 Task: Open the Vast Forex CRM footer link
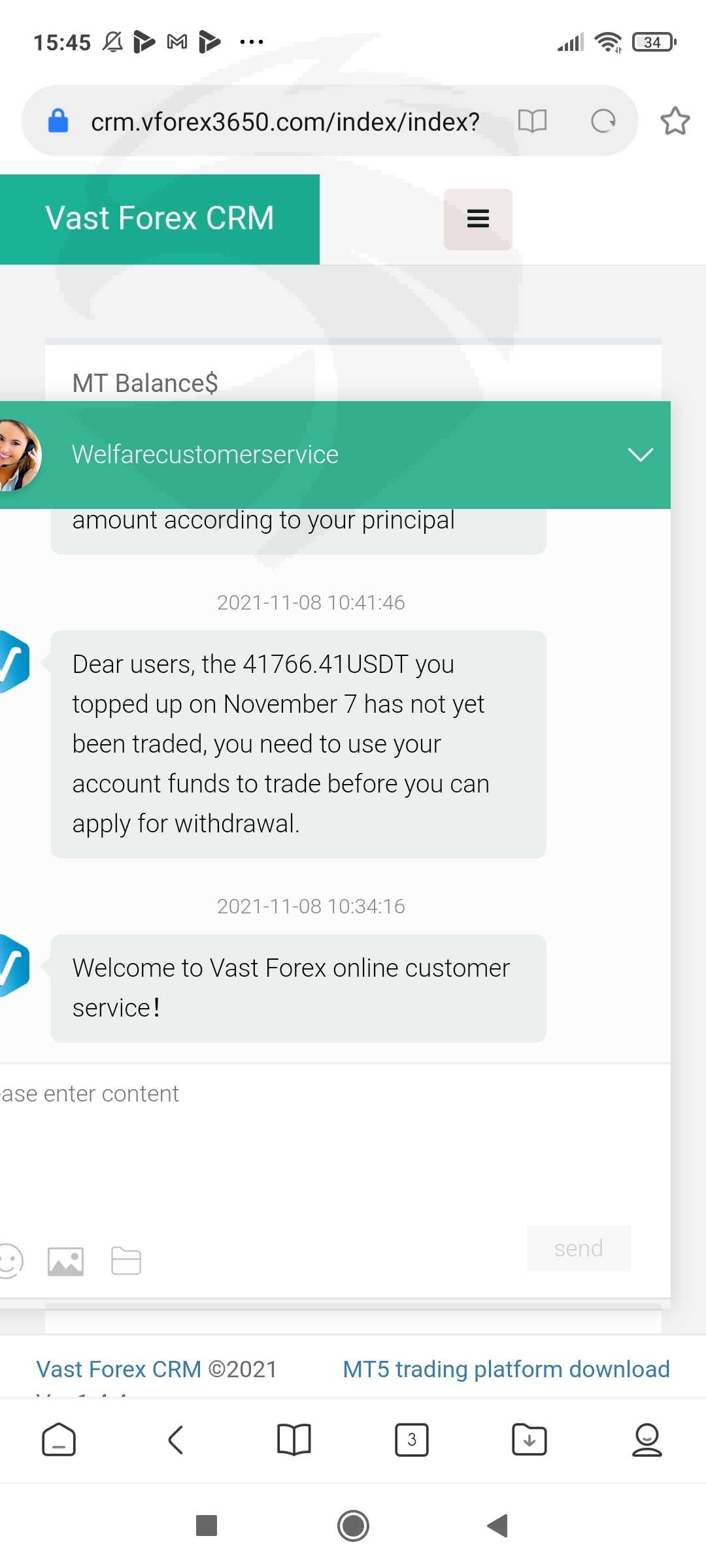tap(119, 1369)
